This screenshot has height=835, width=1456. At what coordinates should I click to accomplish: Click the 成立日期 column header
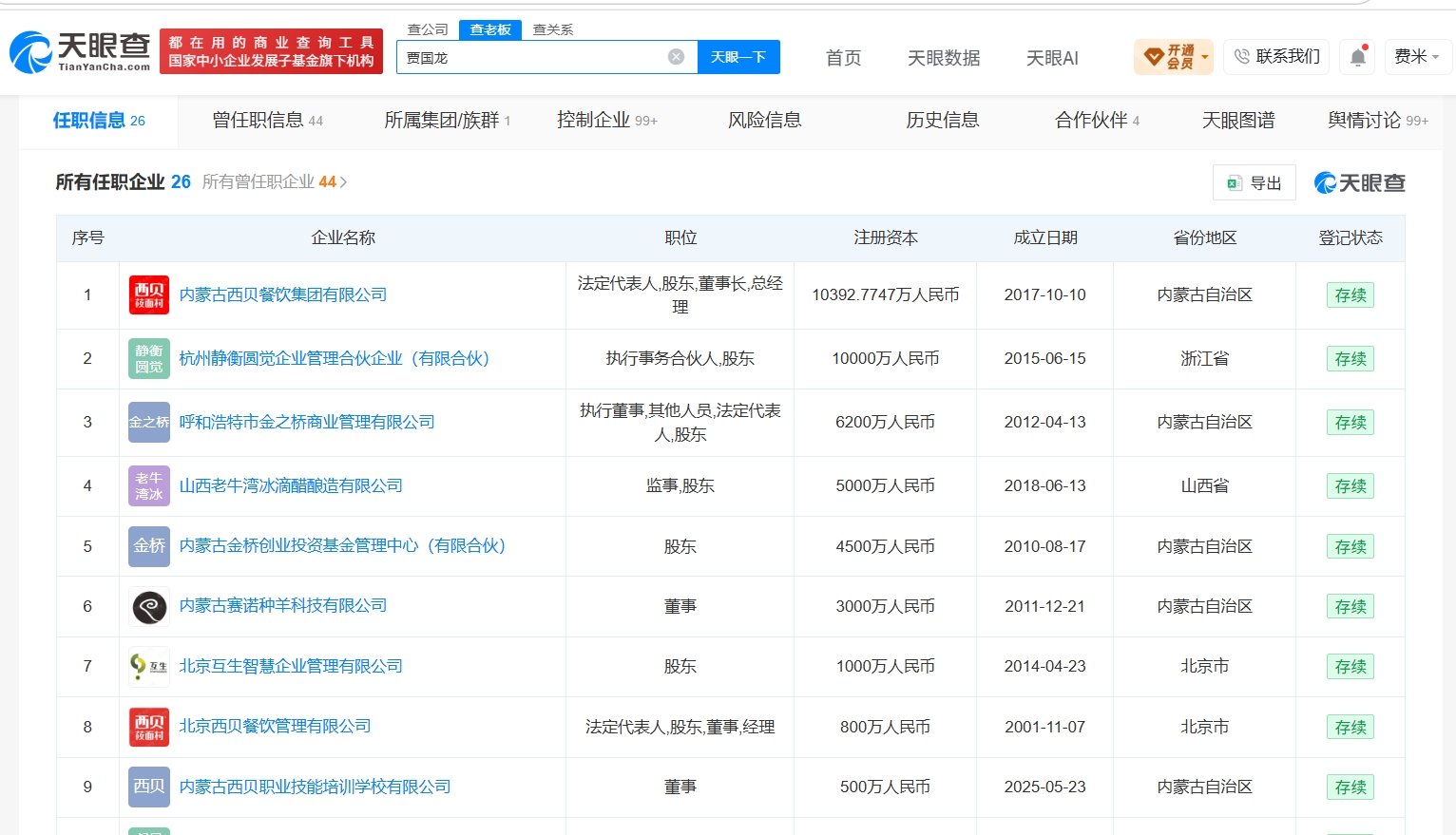point(1045,237)
